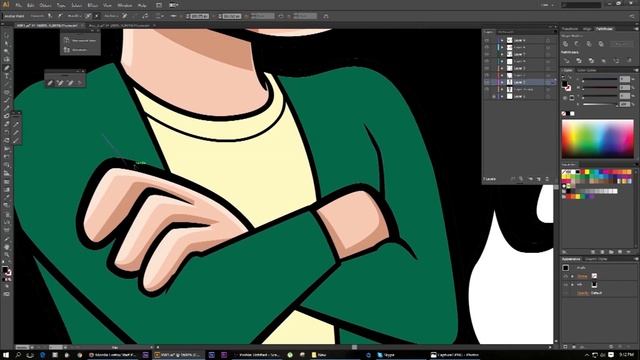Click the Windows Start button
Screen dimensions: 640x360
pyautogui.click(x=6, y=355)
